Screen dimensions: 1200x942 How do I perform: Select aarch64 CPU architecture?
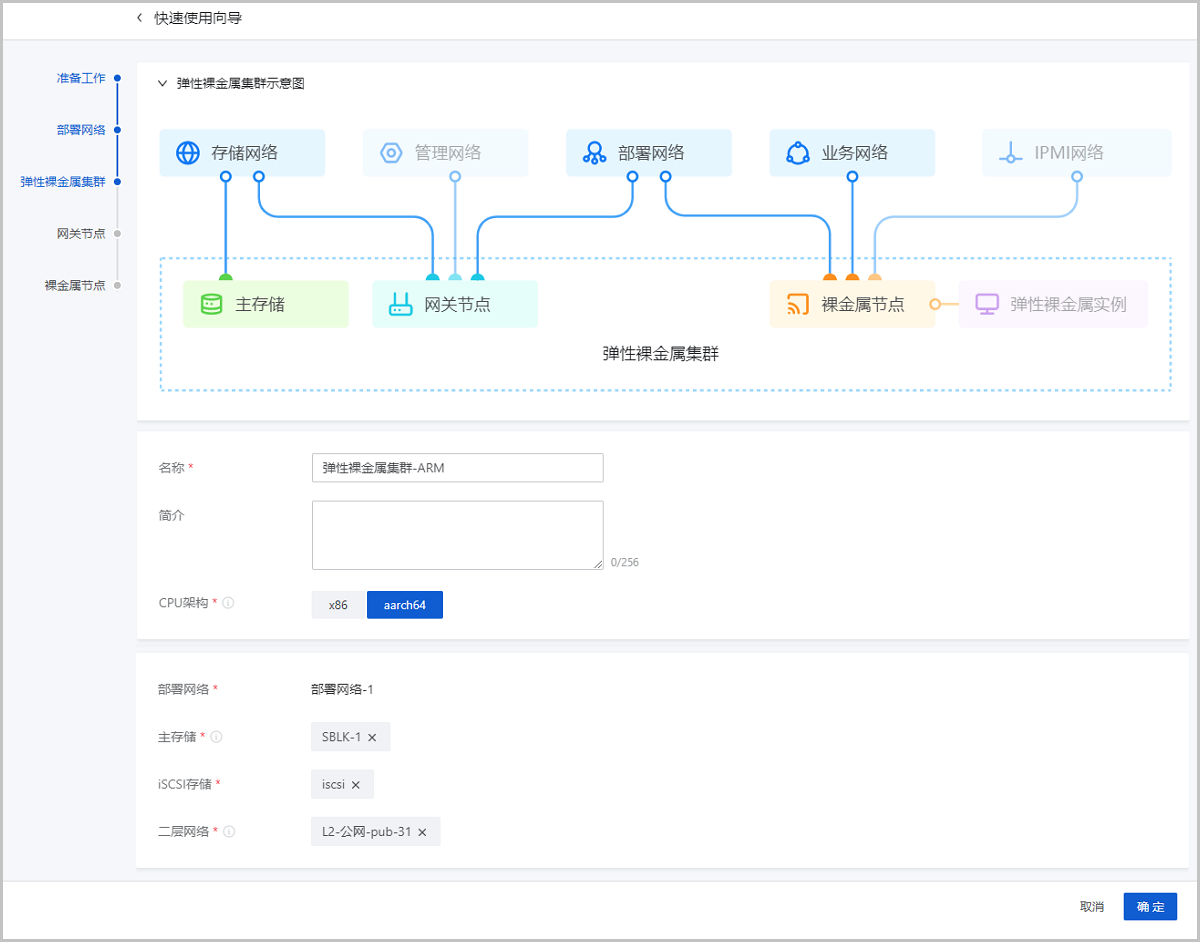tap(404, 605)
